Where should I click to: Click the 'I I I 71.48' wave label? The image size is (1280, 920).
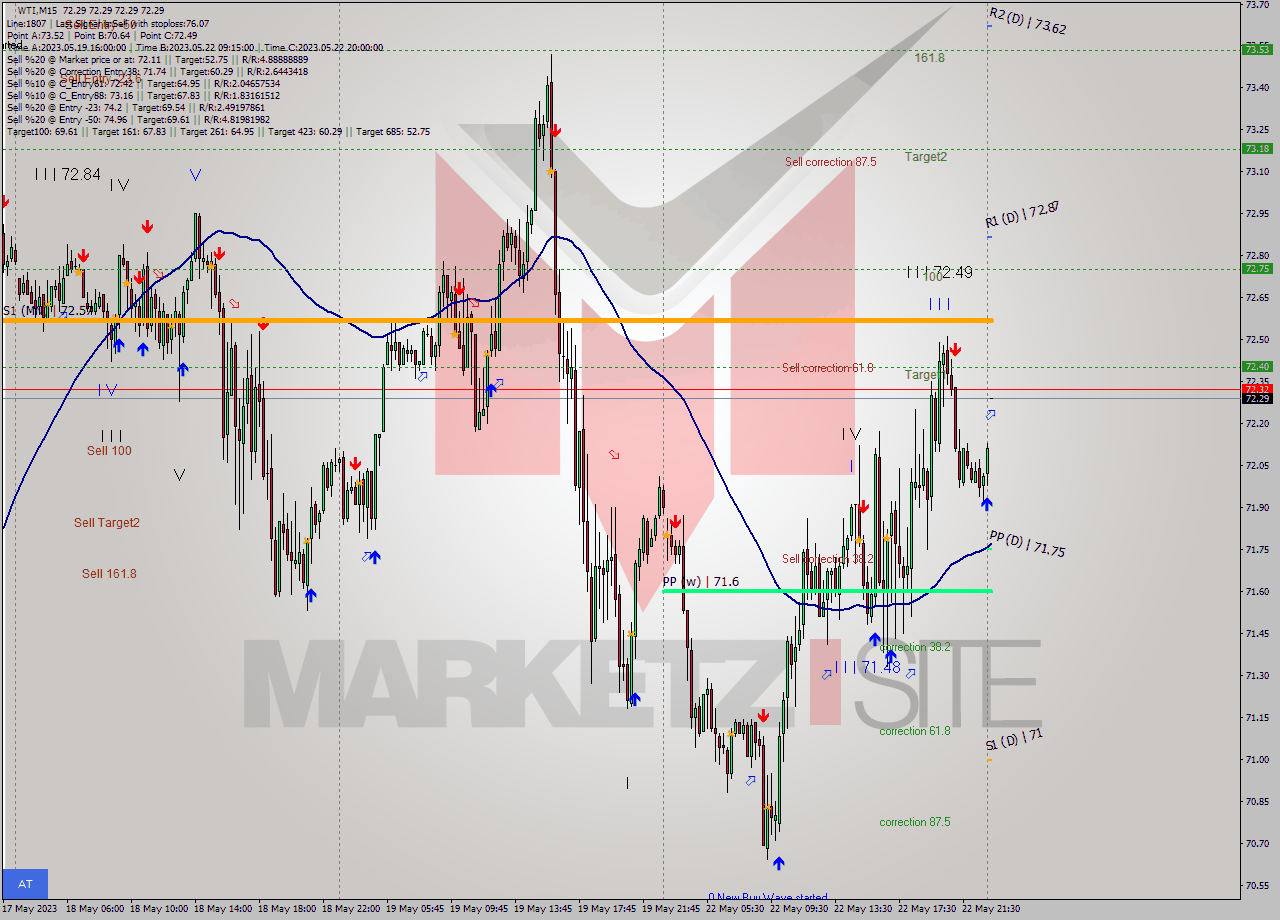point(867,667)
